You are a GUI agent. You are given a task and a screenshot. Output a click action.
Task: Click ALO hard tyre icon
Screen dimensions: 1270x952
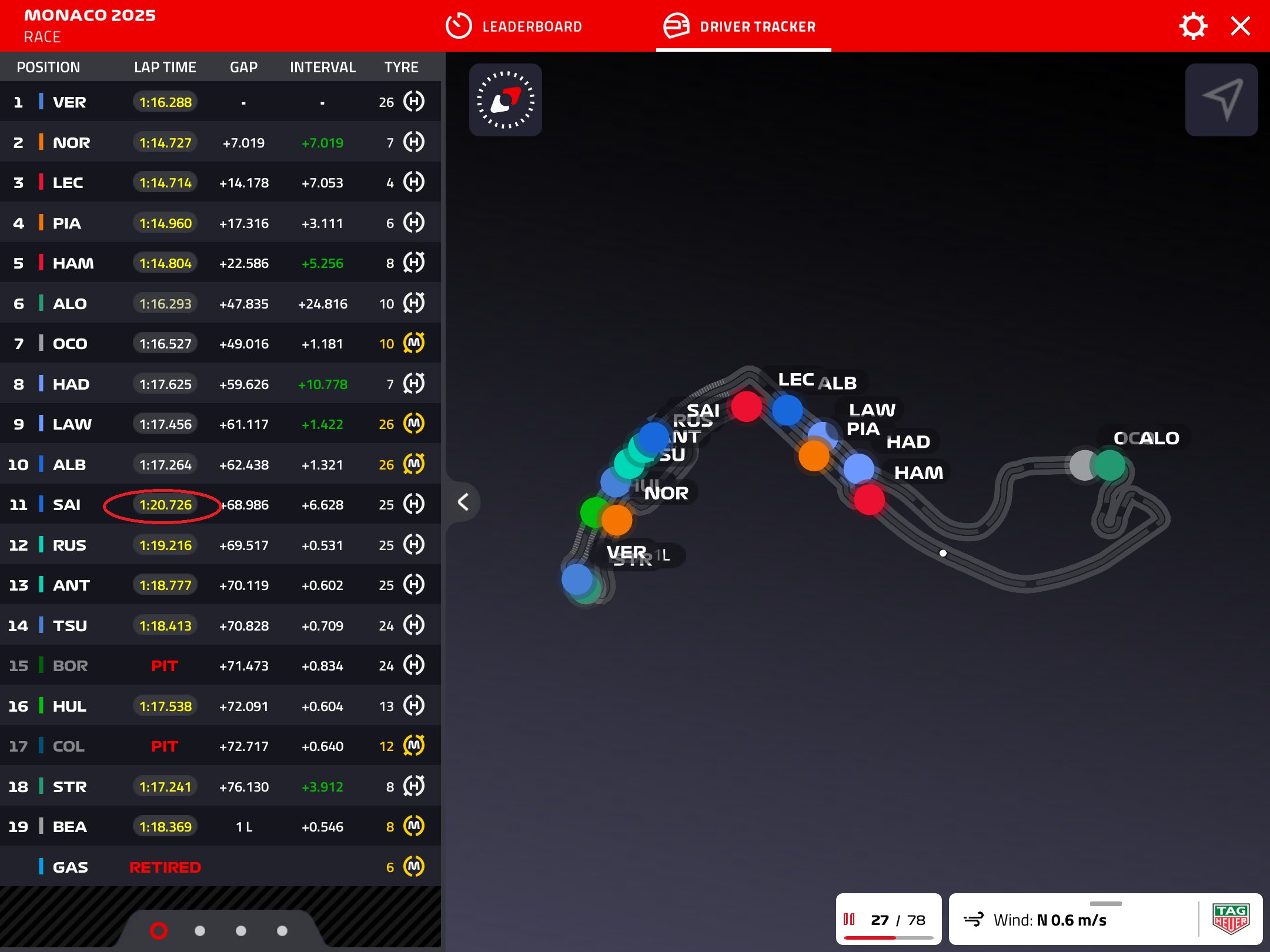(414, 303)
